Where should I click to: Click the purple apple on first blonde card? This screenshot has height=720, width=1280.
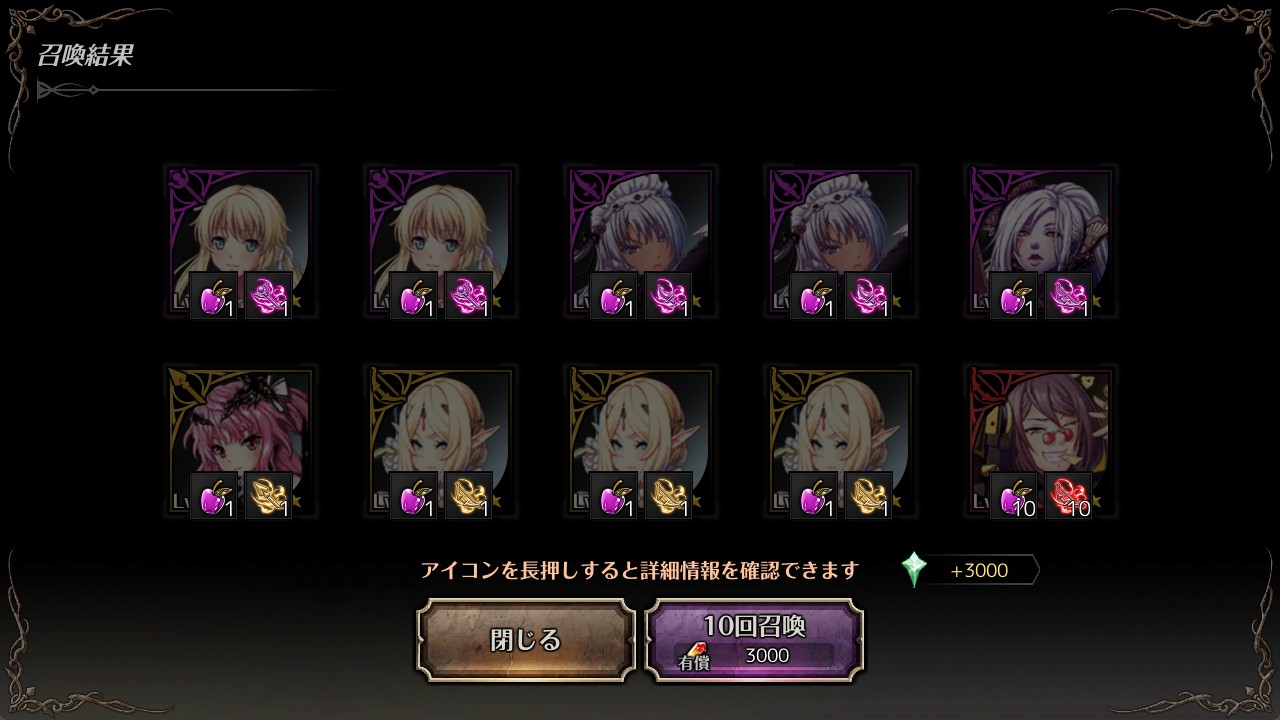[214, 296]
